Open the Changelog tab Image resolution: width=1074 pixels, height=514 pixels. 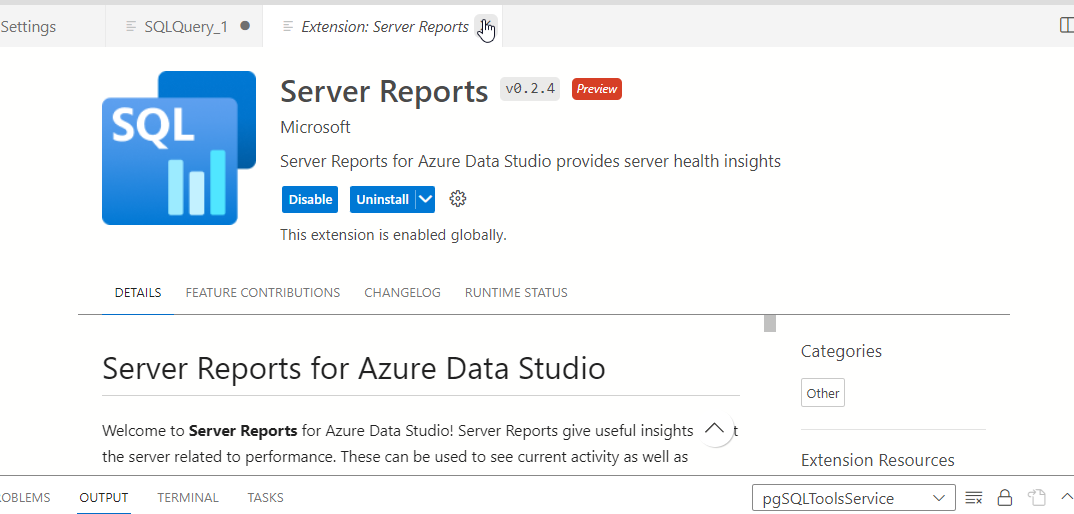[402, 293]
